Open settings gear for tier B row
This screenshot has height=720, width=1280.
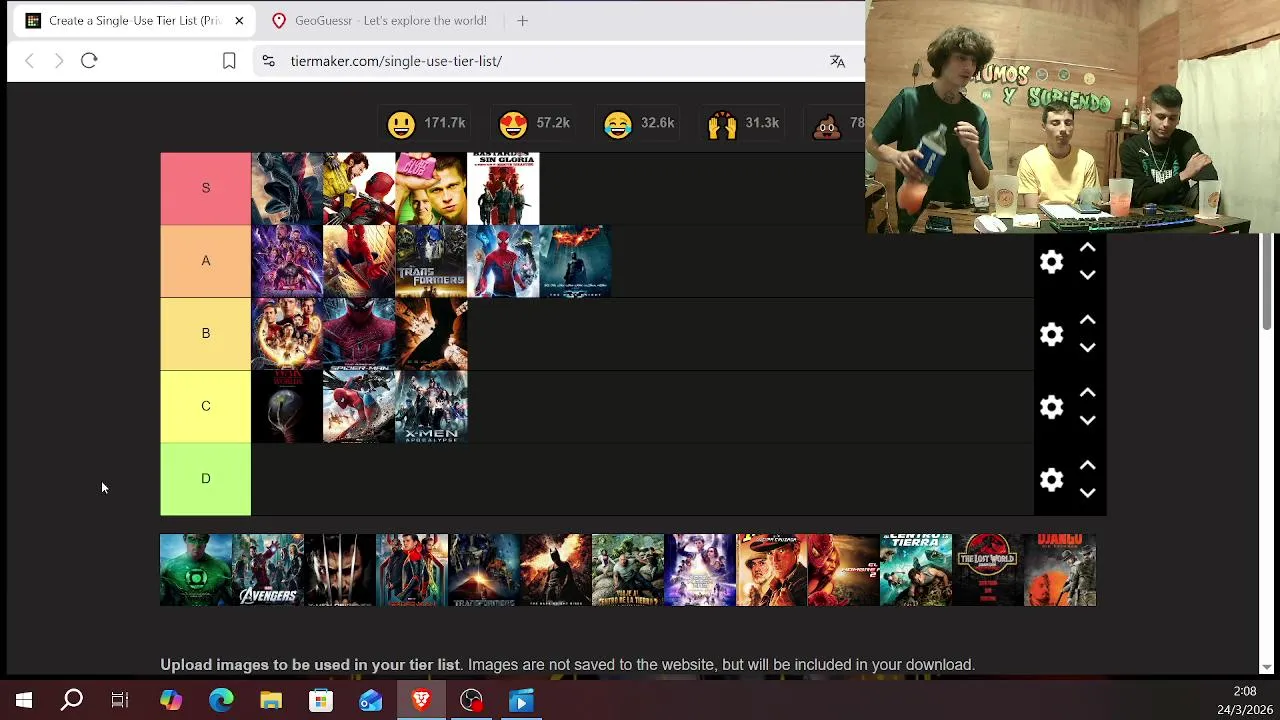[x=1051, y=334]
